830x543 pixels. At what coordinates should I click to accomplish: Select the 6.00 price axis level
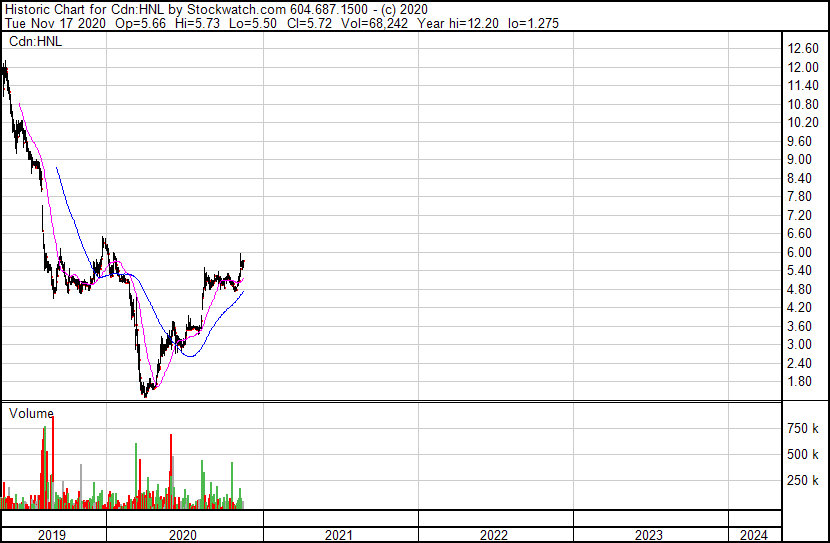coord(799,252)
